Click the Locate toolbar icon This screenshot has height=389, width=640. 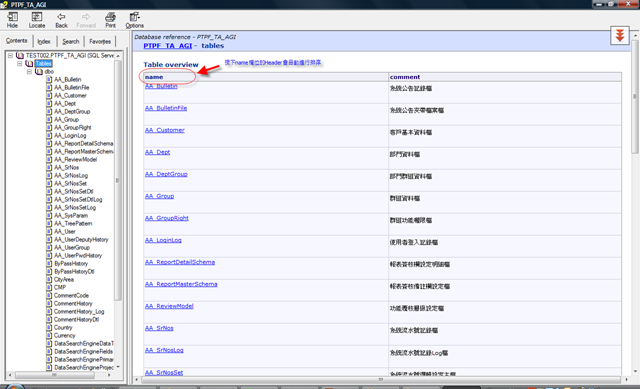37,20
